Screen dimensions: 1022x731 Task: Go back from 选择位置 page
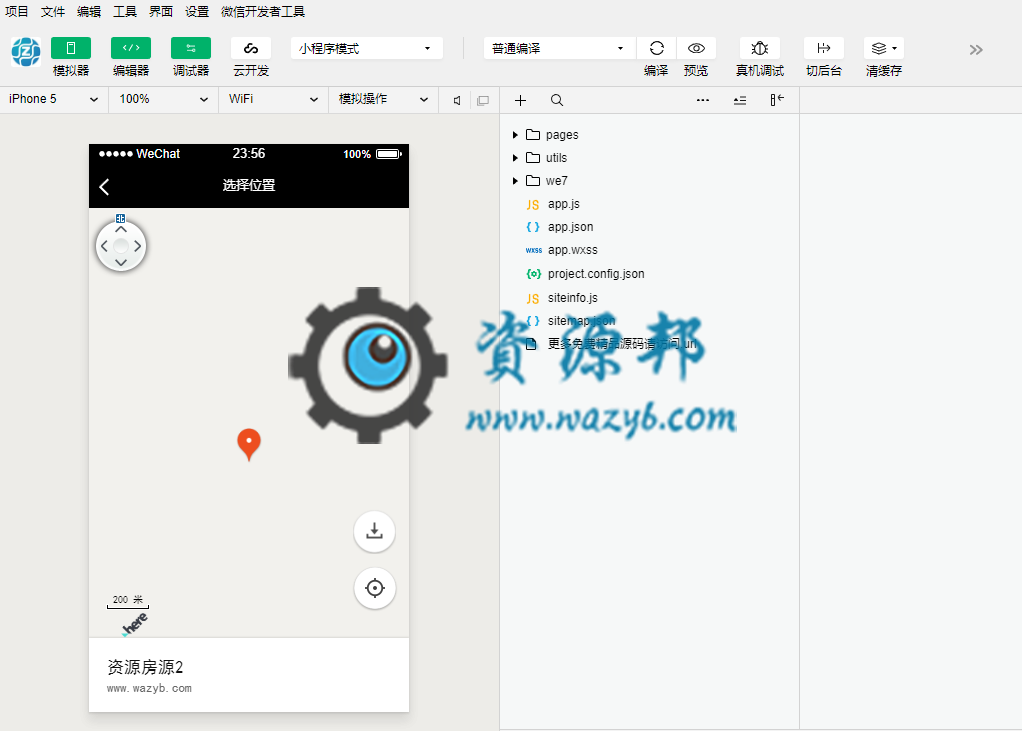pos(104,187)
